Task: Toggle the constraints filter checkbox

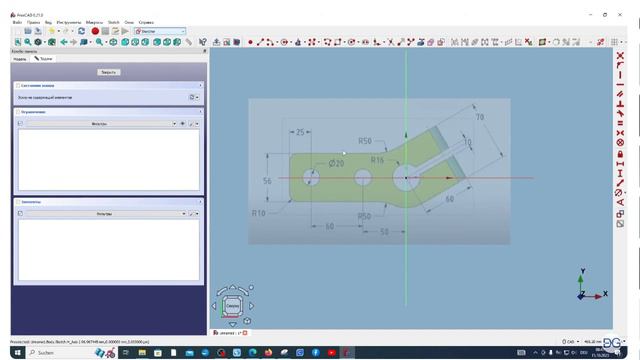Action: [x=20, y=123]
